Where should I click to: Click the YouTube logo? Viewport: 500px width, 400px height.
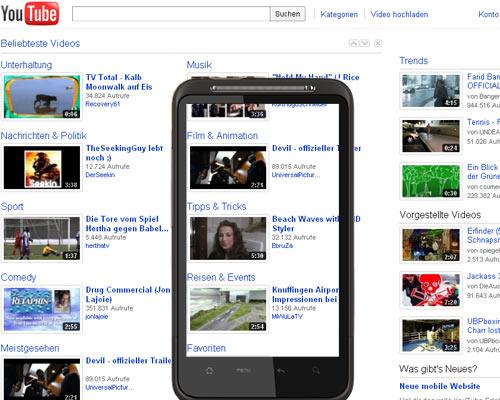(x=30, y=13)
